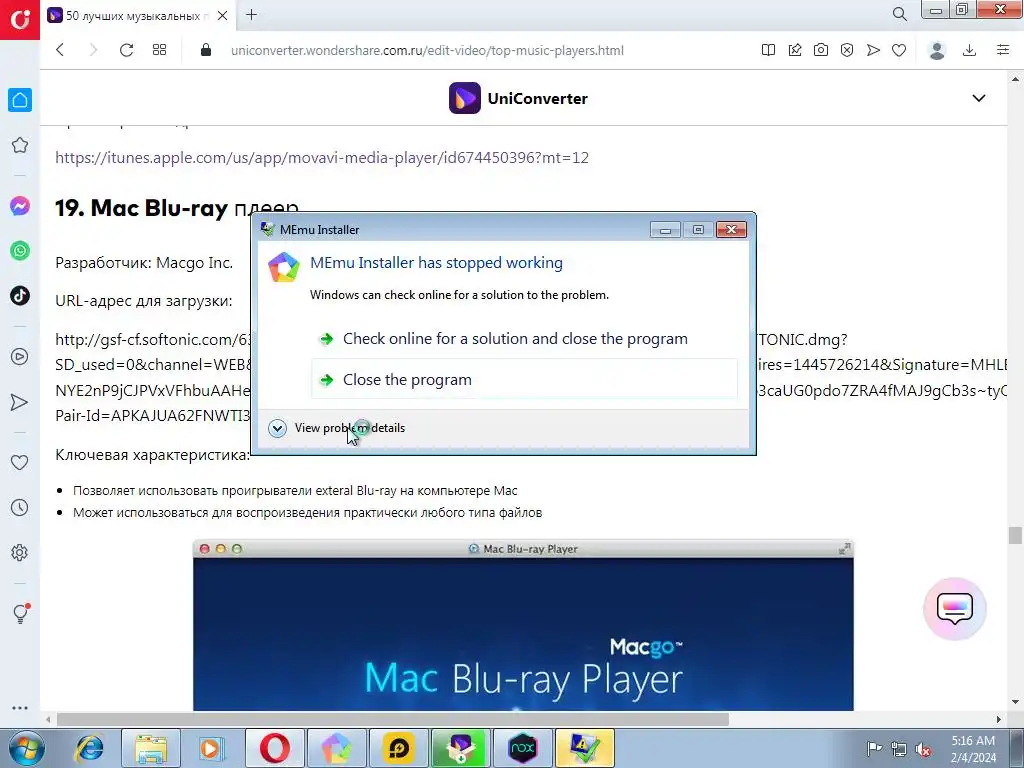The width and height of the screenshot is (1024, 768).
Task: Open Windows Media Player taskbar icon
Action: coord(211,748)
